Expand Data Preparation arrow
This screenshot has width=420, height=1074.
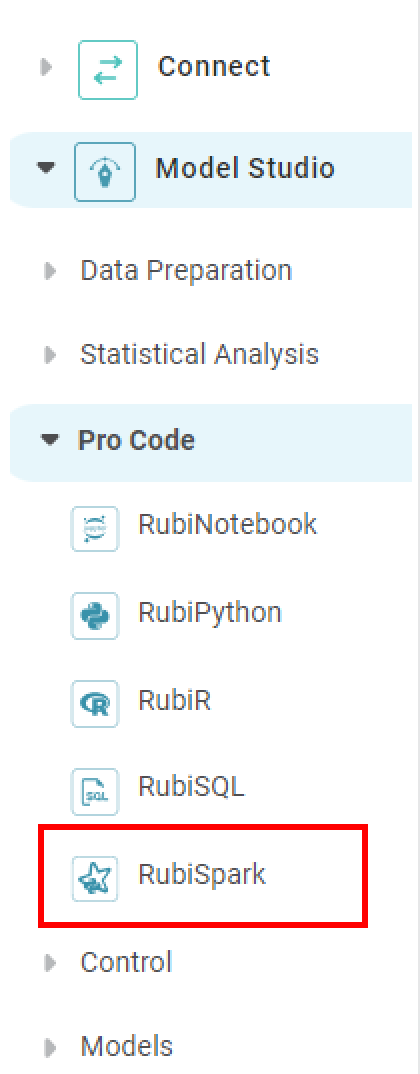[x=49, y=271]
